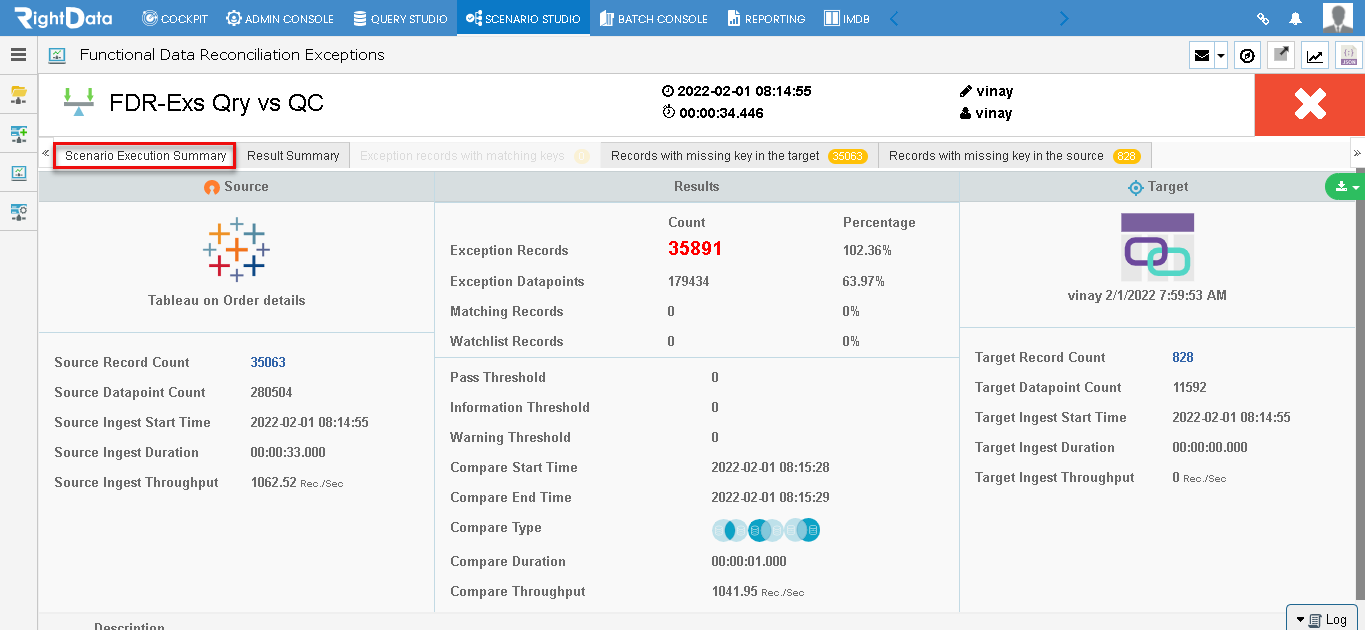The width and height of the screenshot is (1365, 630).
Task: Click the chain link icon in header
Action: (1263, 18)
